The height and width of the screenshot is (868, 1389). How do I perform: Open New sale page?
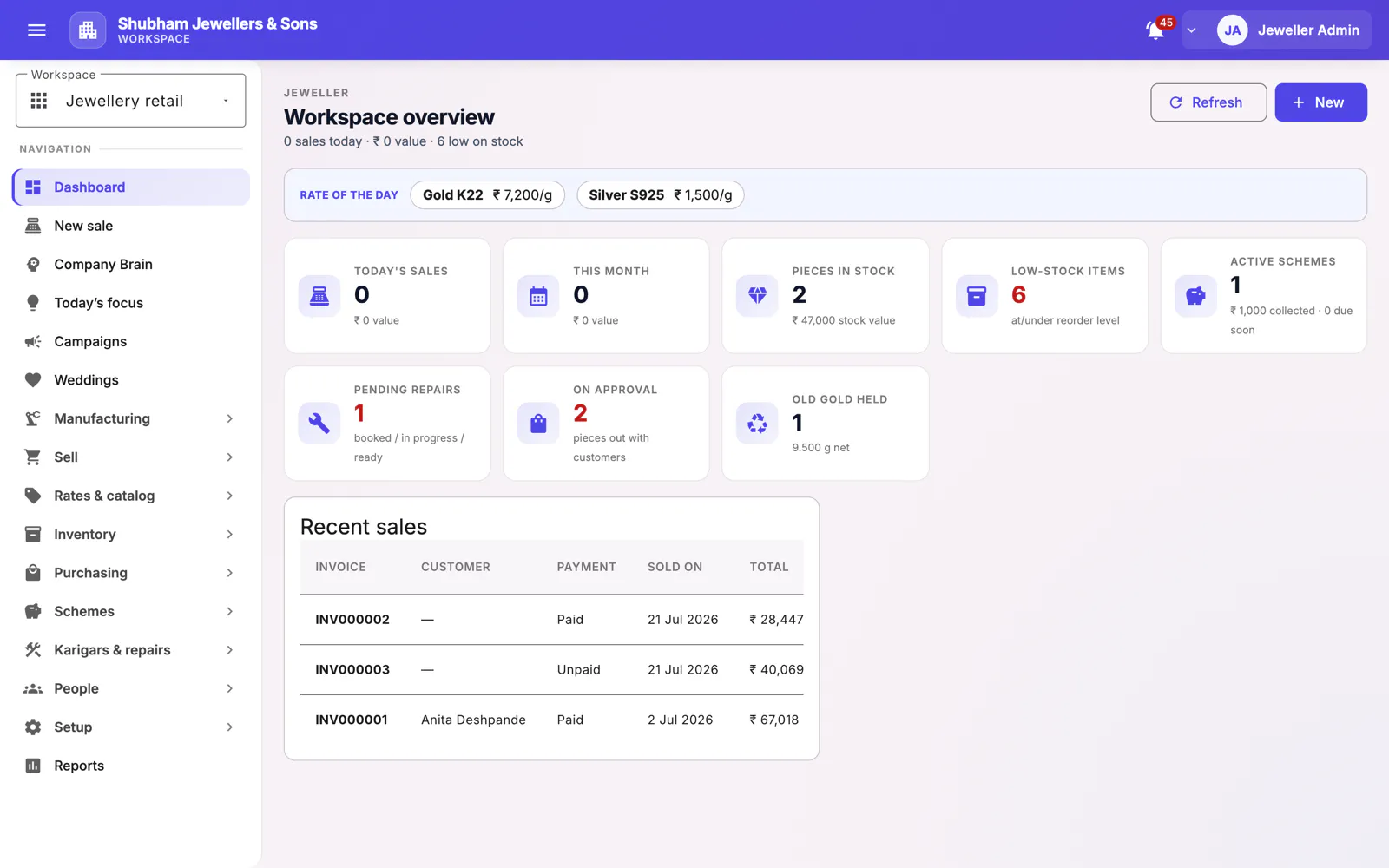pyautogui.click(x=131, y=226)
